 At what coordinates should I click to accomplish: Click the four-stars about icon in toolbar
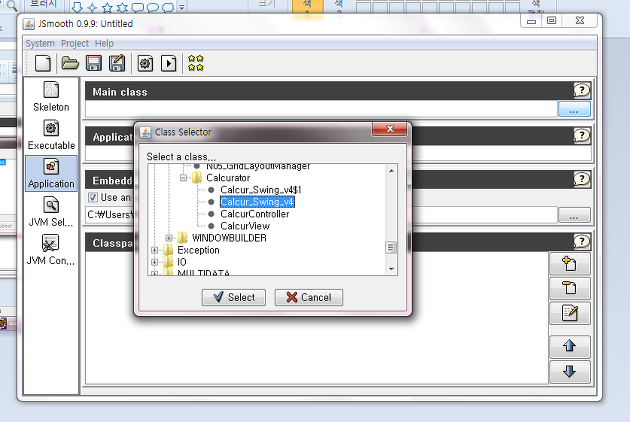click(x=196, y=64)
